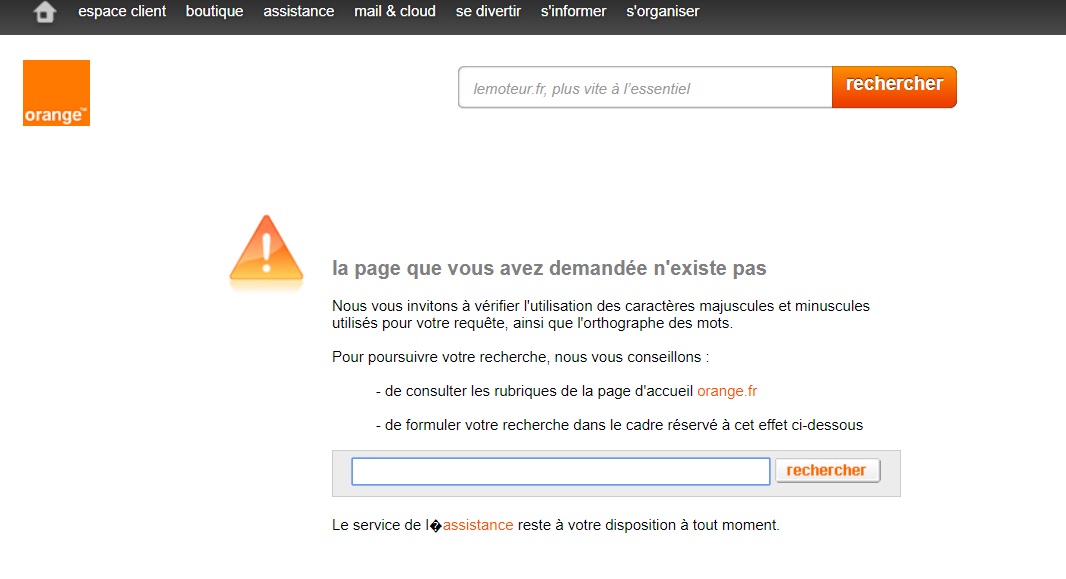Select s'informer in the navigation bar
Image resolution: width=1066 pixels, height=579 pixels.
pyautogui.click(x=573, y=12)
